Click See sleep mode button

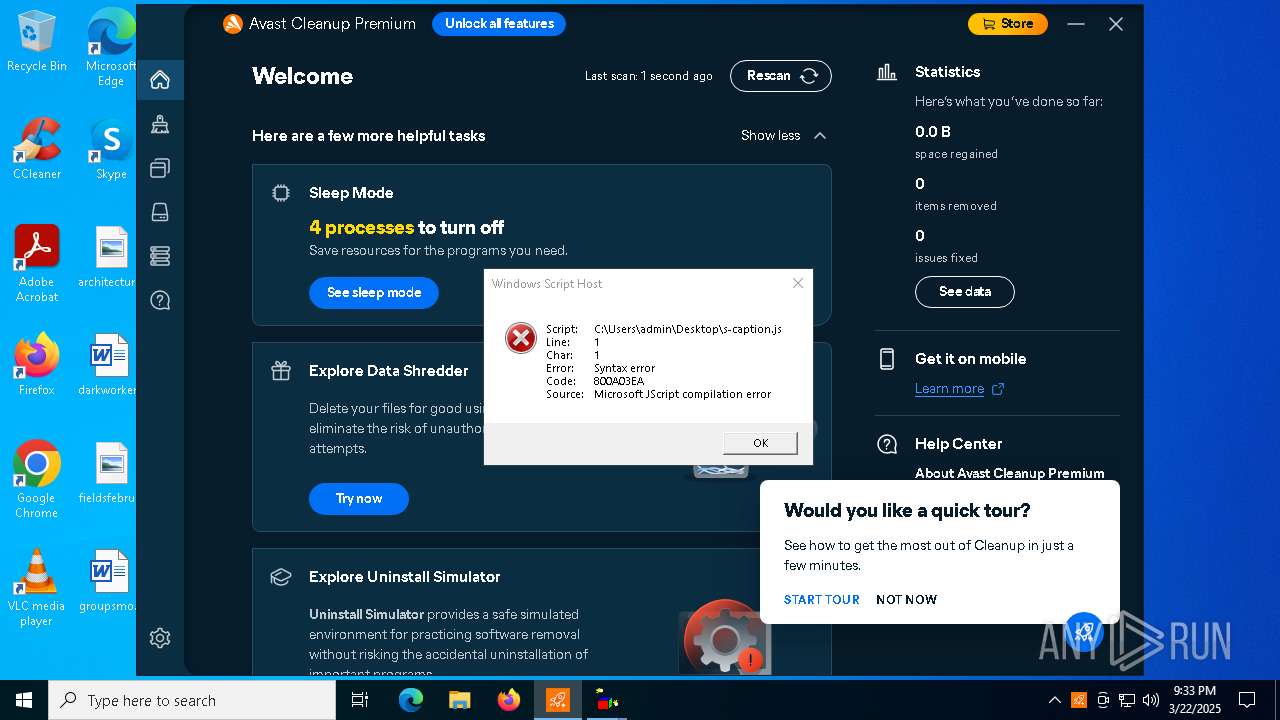[x=374, y=293]
